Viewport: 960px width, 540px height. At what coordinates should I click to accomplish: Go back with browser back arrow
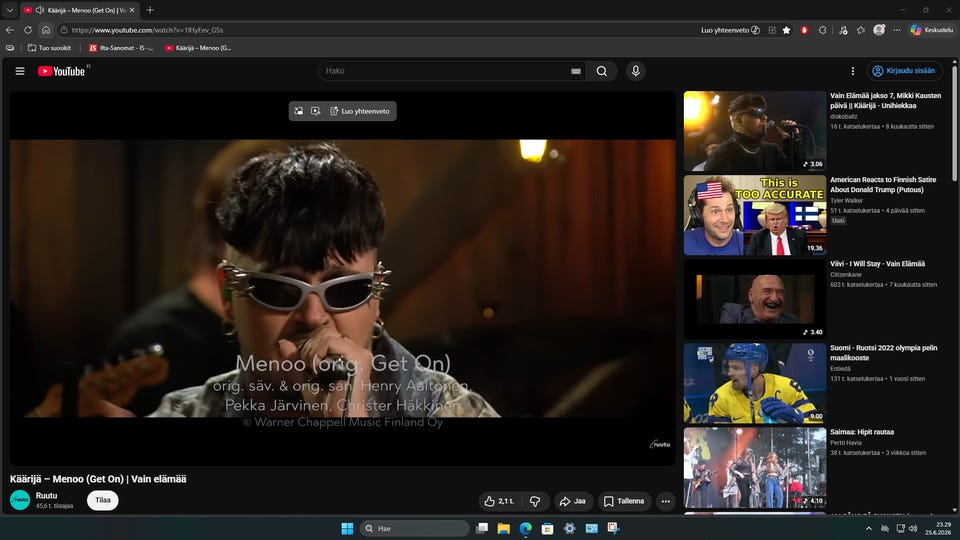pyautogui.click(x=10, y=29)
